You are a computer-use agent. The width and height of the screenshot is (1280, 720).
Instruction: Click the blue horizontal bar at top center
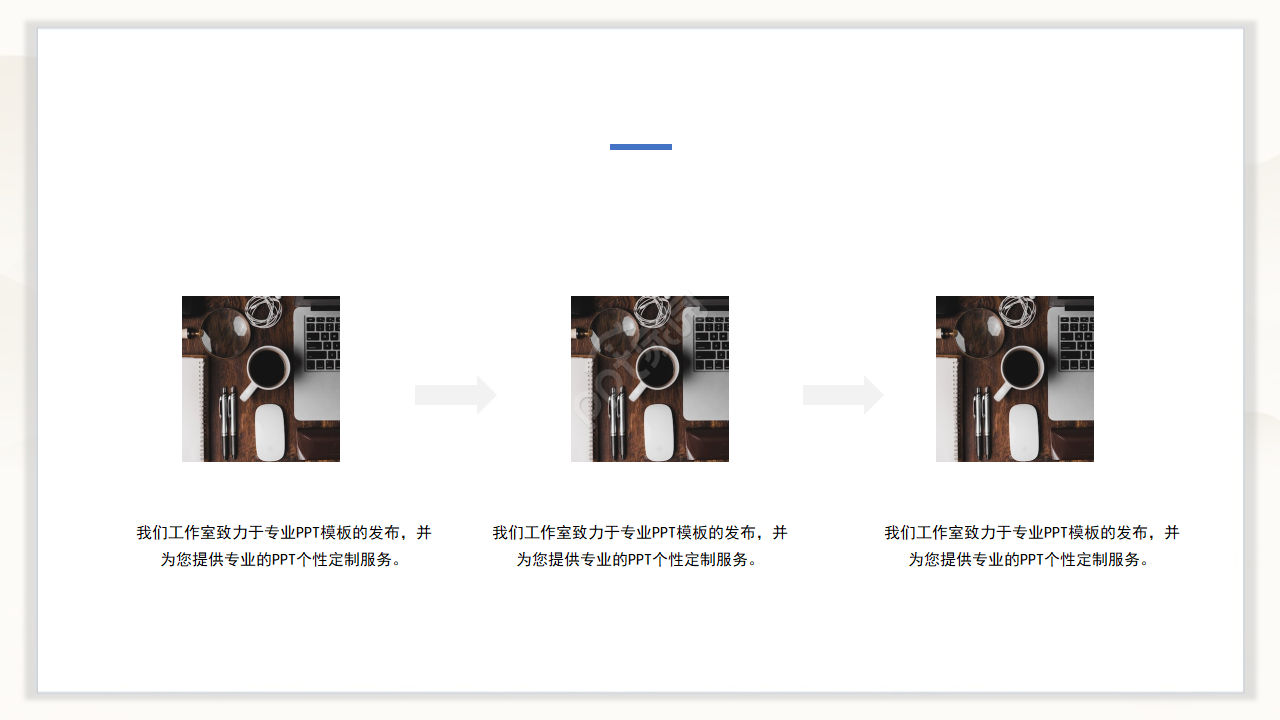[640, 147]
